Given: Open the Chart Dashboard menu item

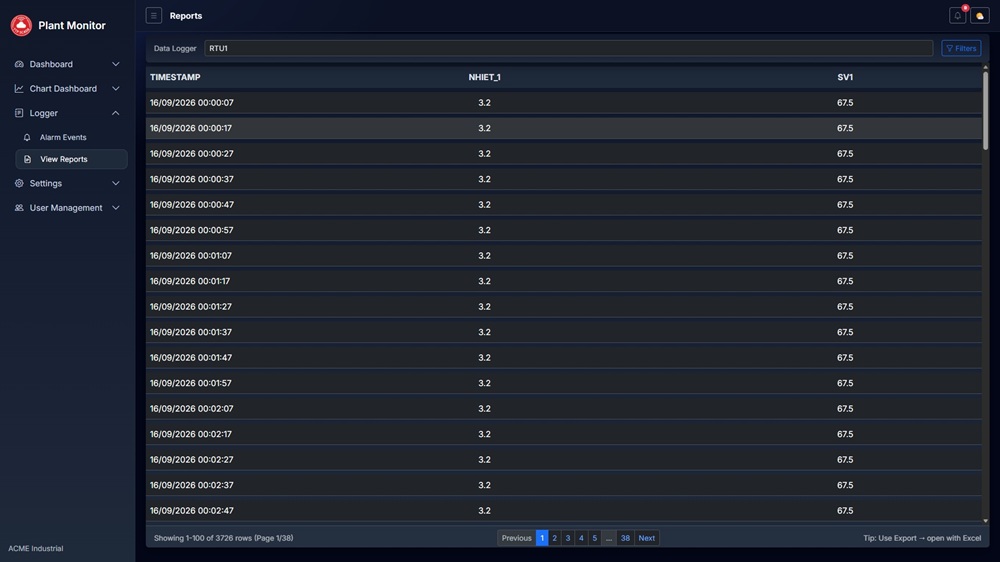Looking at the screenshot, I should click(67, 89).
